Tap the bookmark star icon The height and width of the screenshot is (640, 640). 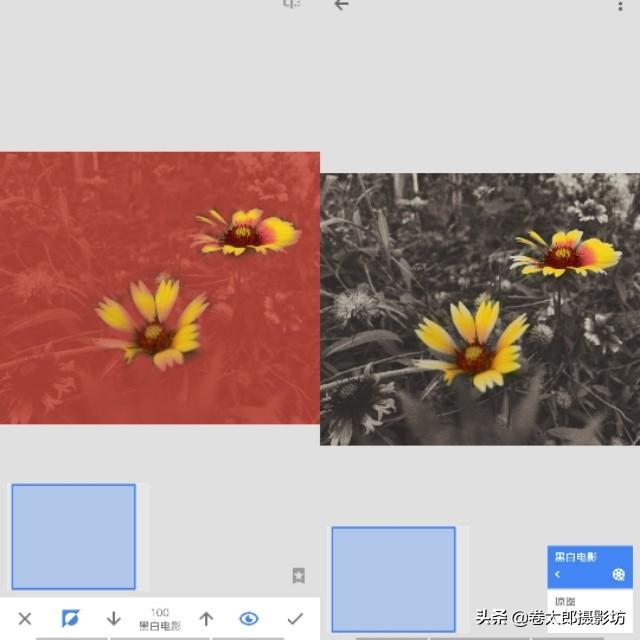(298, 575)
